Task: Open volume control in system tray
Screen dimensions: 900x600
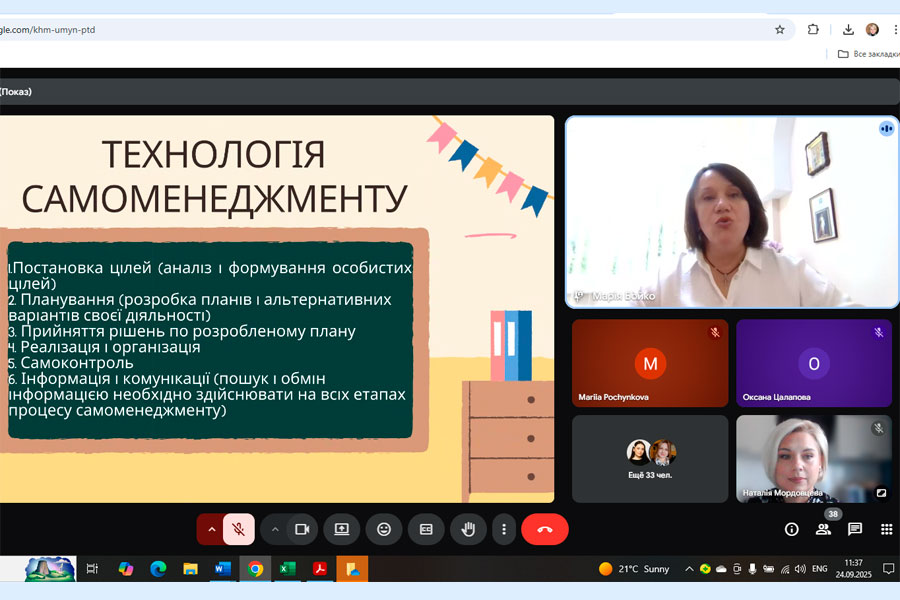Action: click(800, 569)
